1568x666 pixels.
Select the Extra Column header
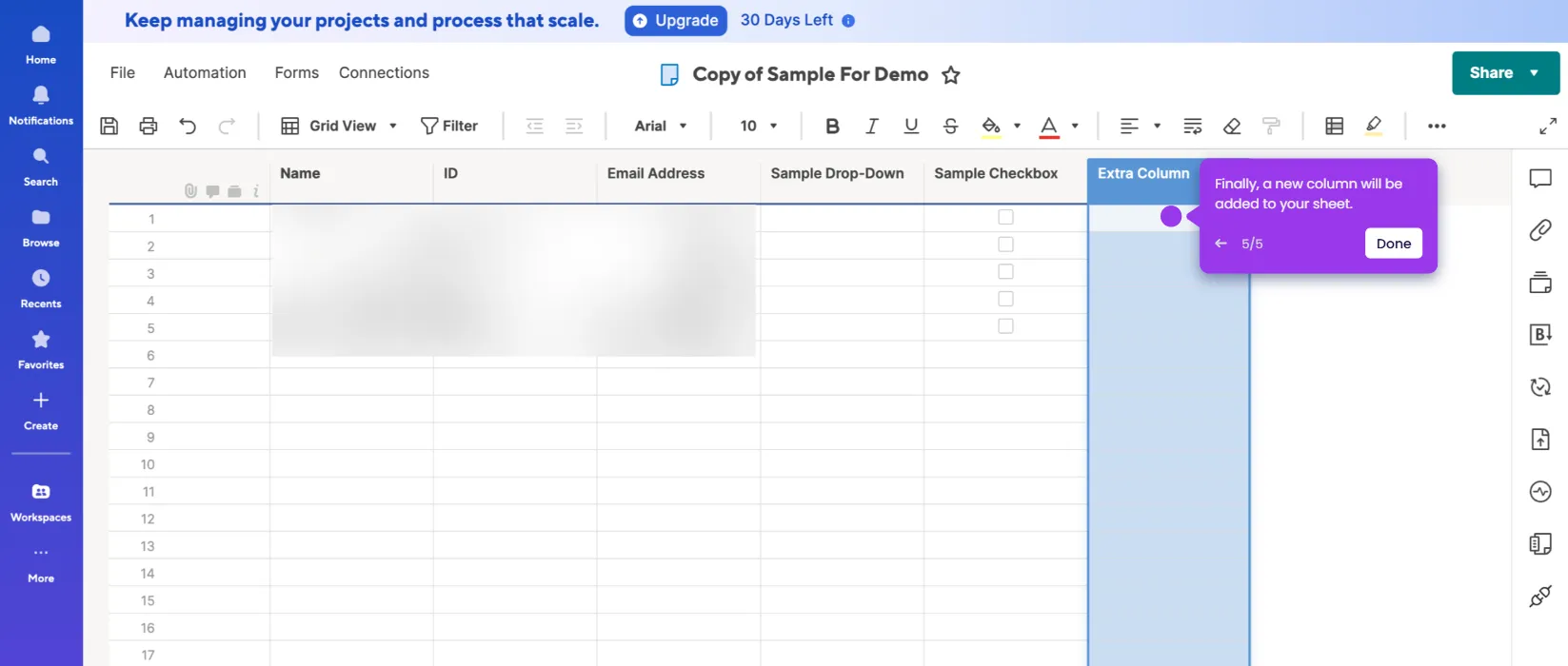1143,175
